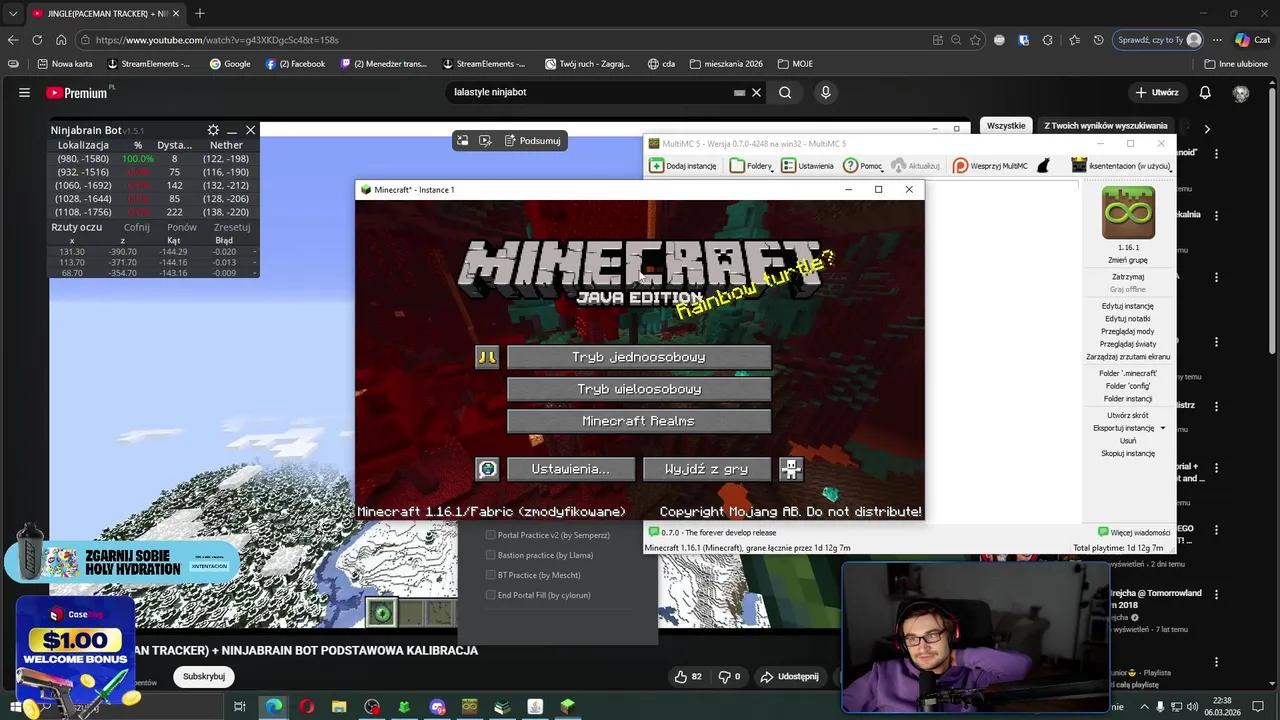Image resolution: width=1280 pixels, height=720 pixels.
Task: Open Edge browser from taskbar
Action: click(273, 707)
